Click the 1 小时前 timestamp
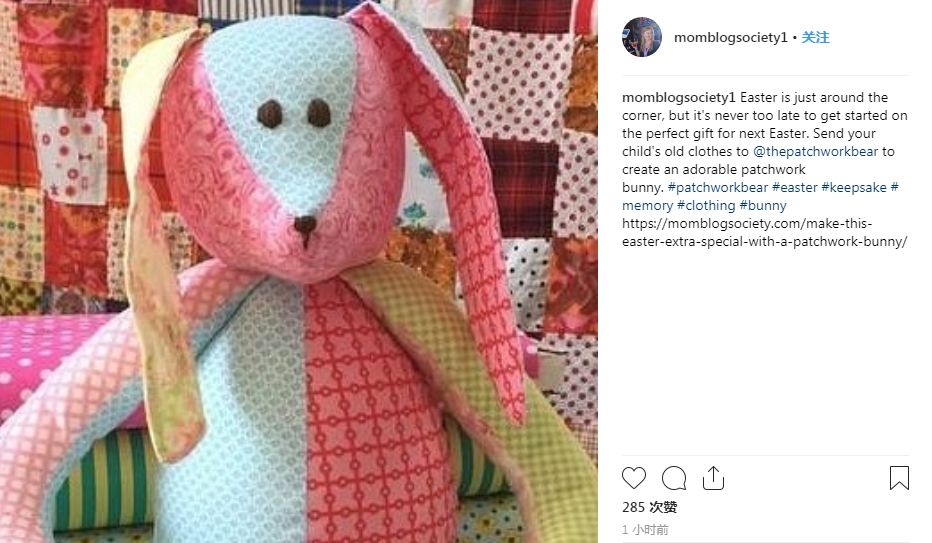932x543 pixels. [x=645, y=529]
